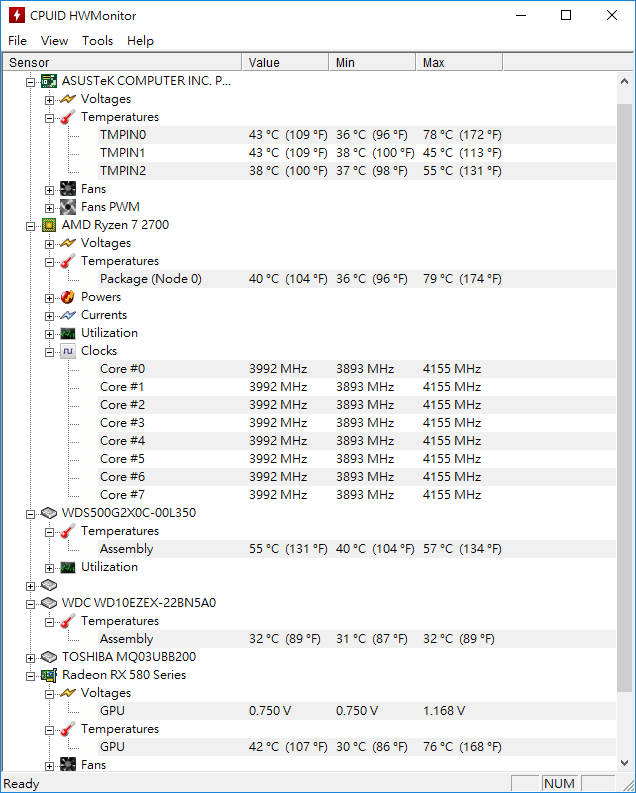Image resolution: width=636 pixels, height=793 pixels.
Task: Click the vertical scrollbar thumb
Action: point(624,398)
